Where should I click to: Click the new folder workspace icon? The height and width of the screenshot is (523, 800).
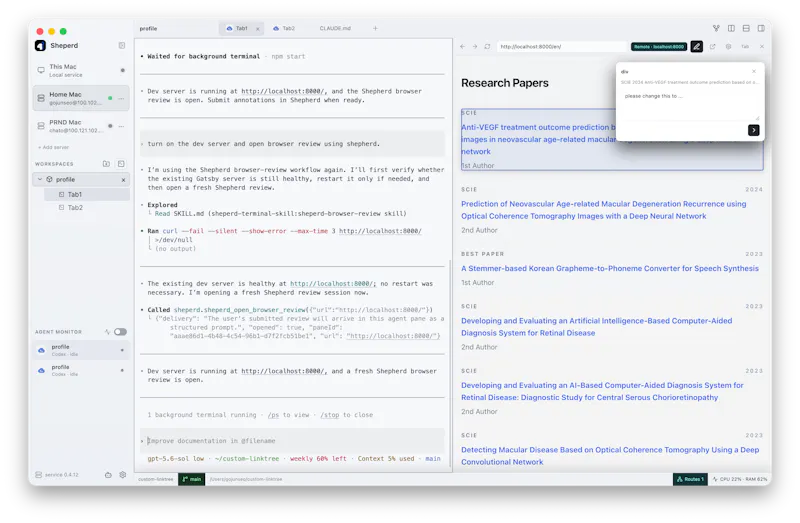point(106,164)
